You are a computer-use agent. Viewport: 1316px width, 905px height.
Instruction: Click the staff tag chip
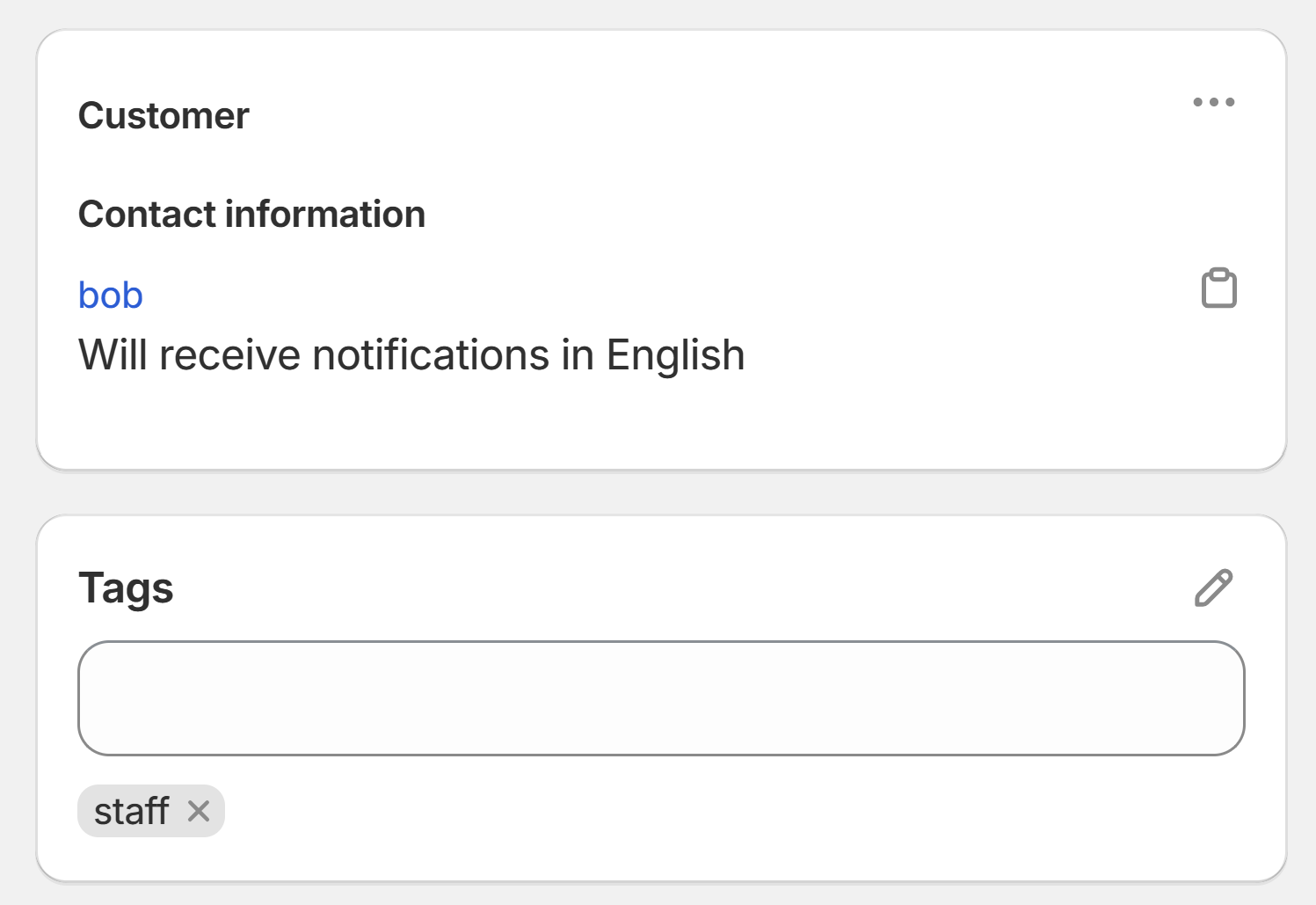coord(133,811)
